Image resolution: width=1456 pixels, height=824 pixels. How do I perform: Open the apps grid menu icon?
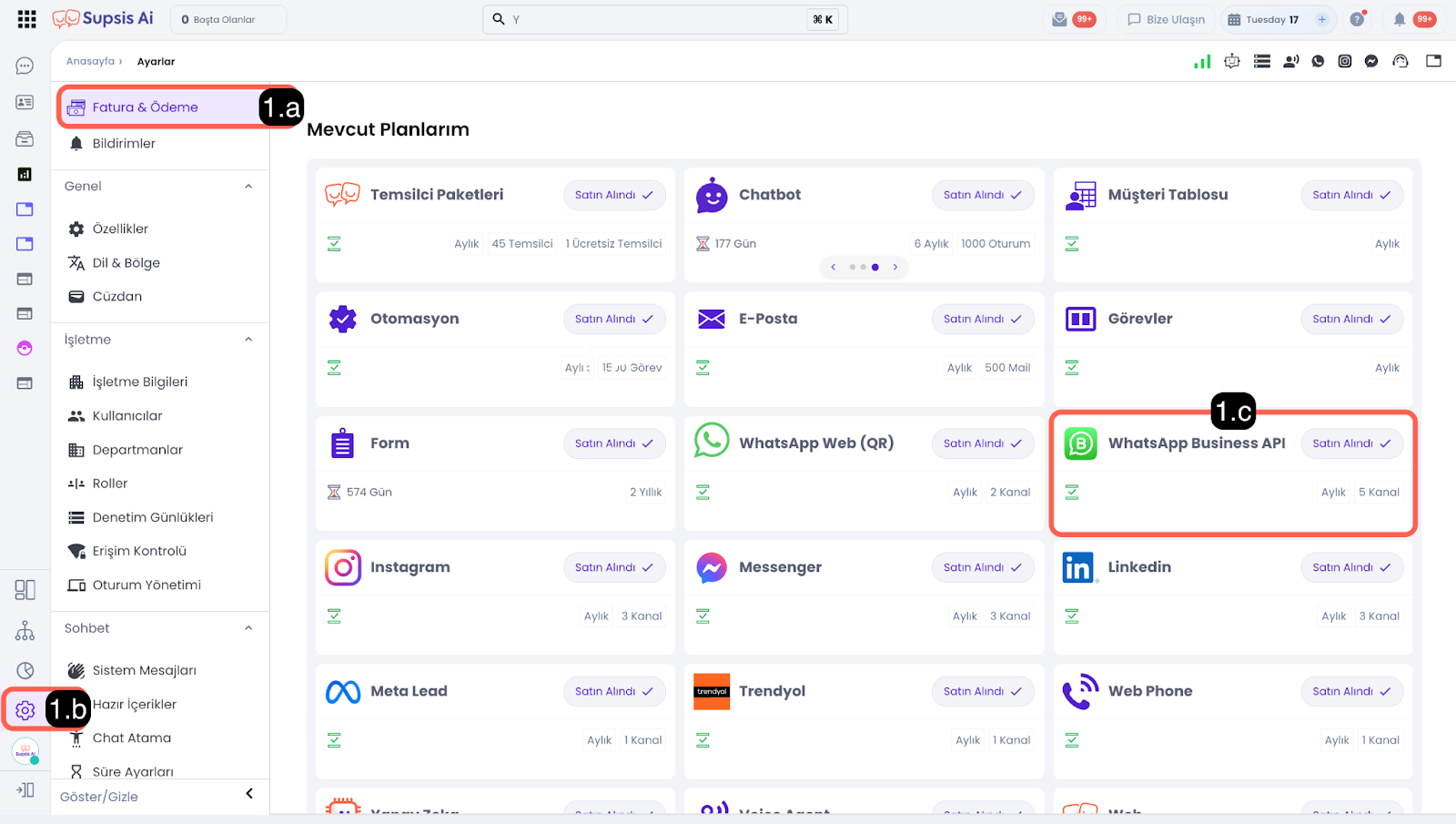(x=26, y=19)
